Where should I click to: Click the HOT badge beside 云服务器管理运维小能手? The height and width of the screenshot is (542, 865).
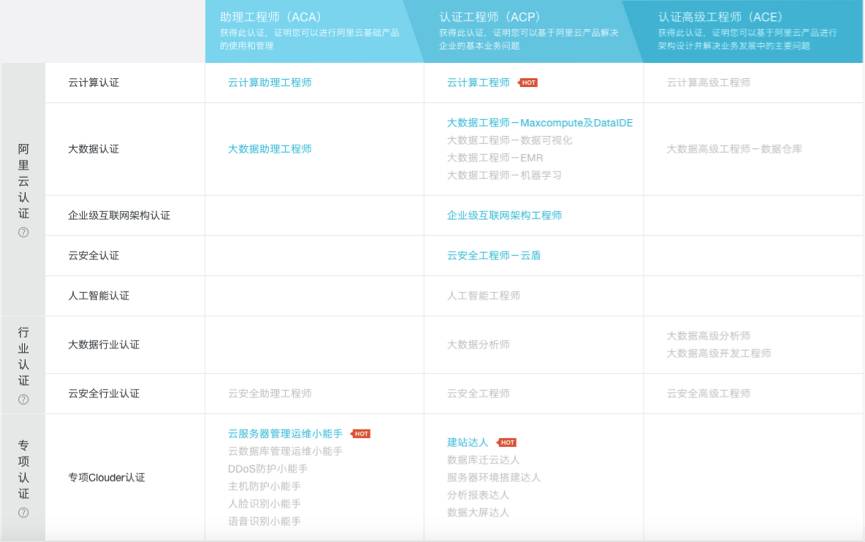click(x=361, y=434)
